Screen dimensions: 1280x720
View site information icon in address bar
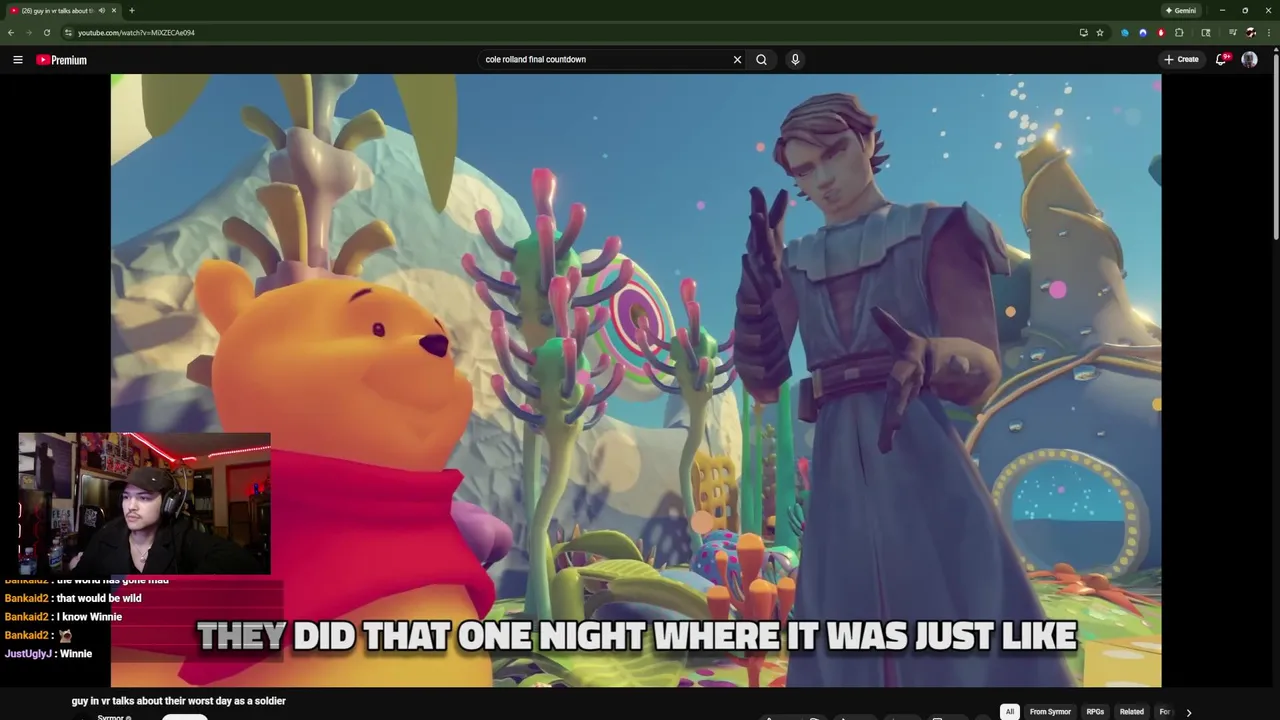pyautogui.click(x=68, y=32)
